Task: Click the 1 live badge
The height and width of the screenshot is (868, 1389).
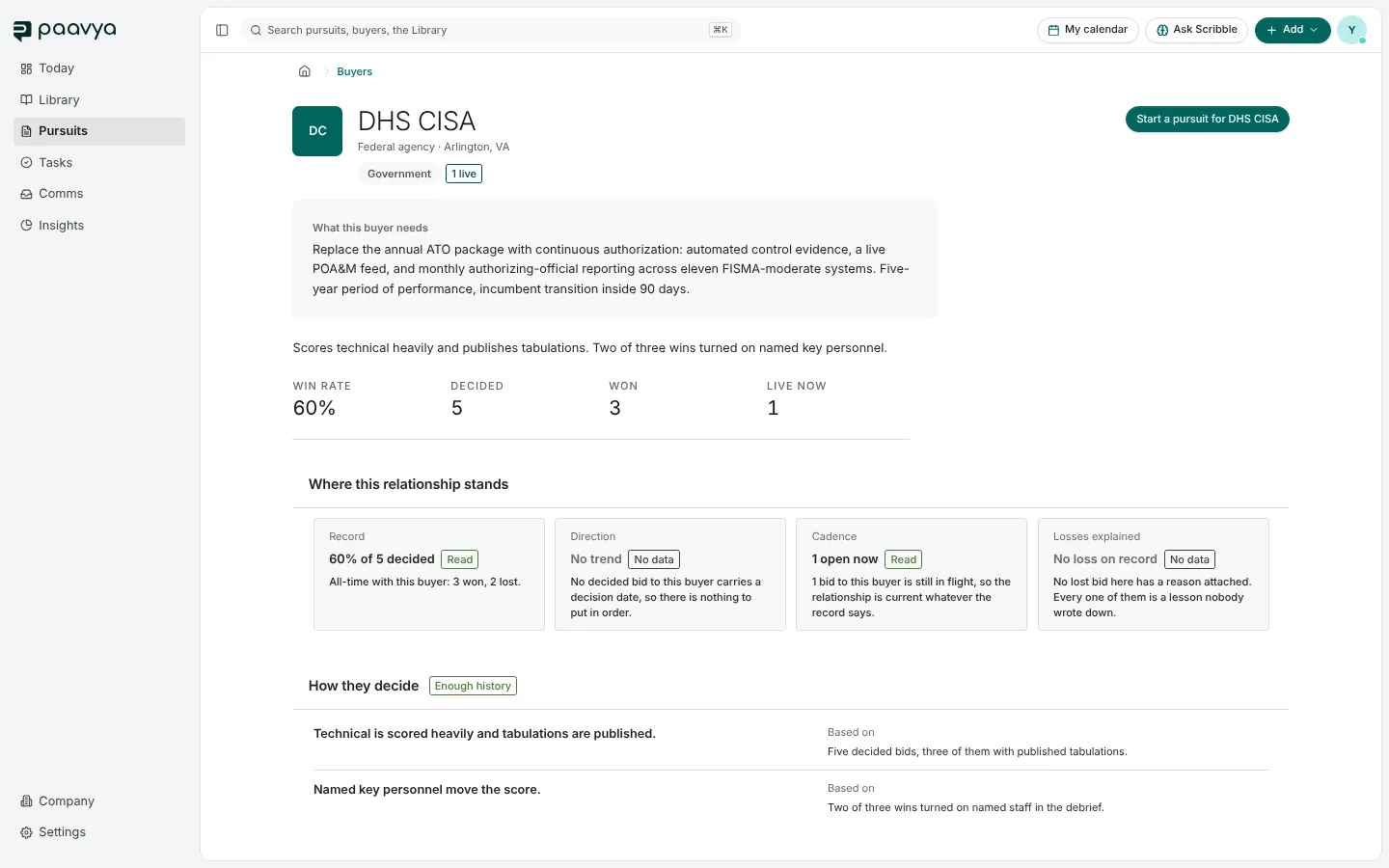Action: point(464,174)
